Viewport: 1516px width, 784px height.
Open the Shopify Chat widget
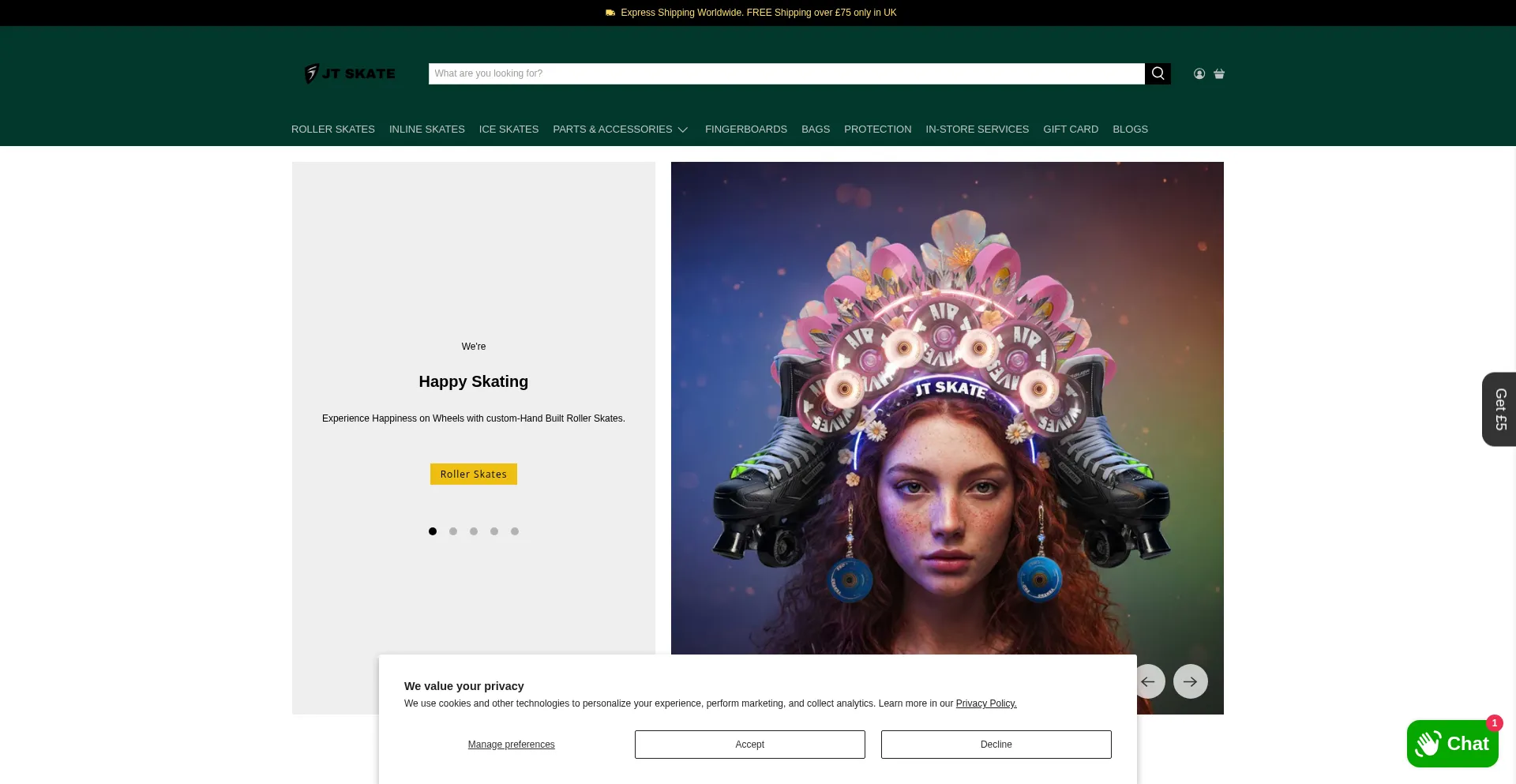click(1452, 744)
